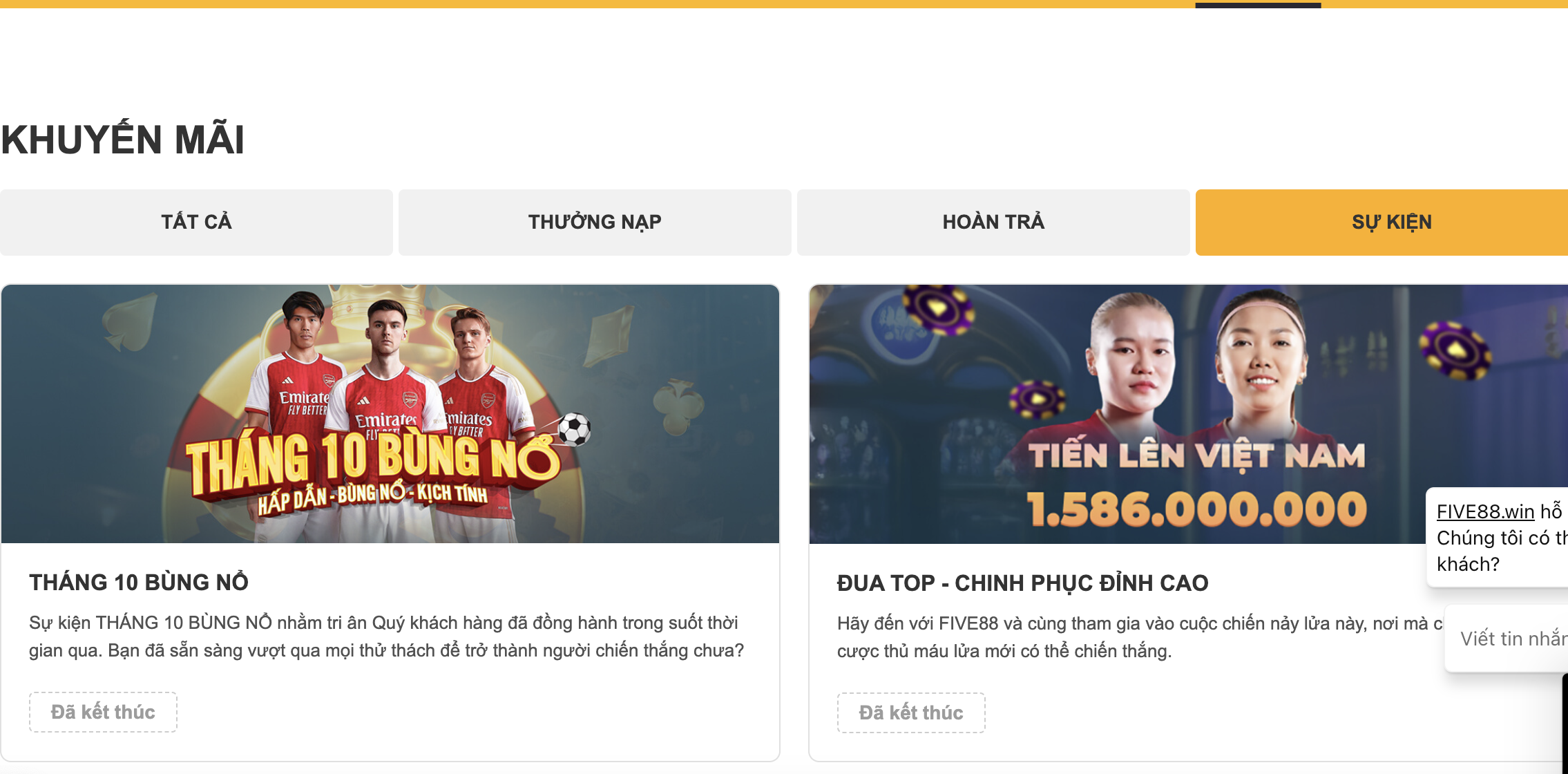Open the FIVE88.win link in chat popup
Viewport: 1568px width, 774px height.
(1485, 511)
